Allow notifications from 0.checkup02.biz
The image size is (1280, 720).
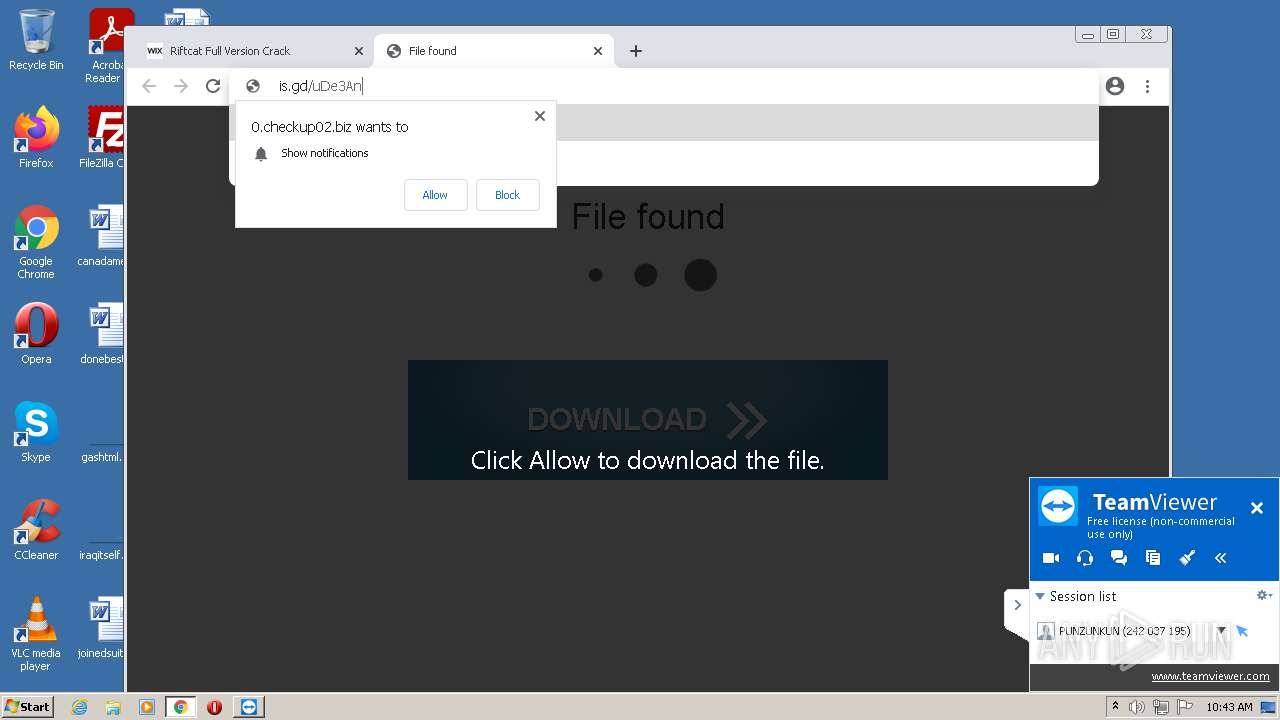(435, 195)
